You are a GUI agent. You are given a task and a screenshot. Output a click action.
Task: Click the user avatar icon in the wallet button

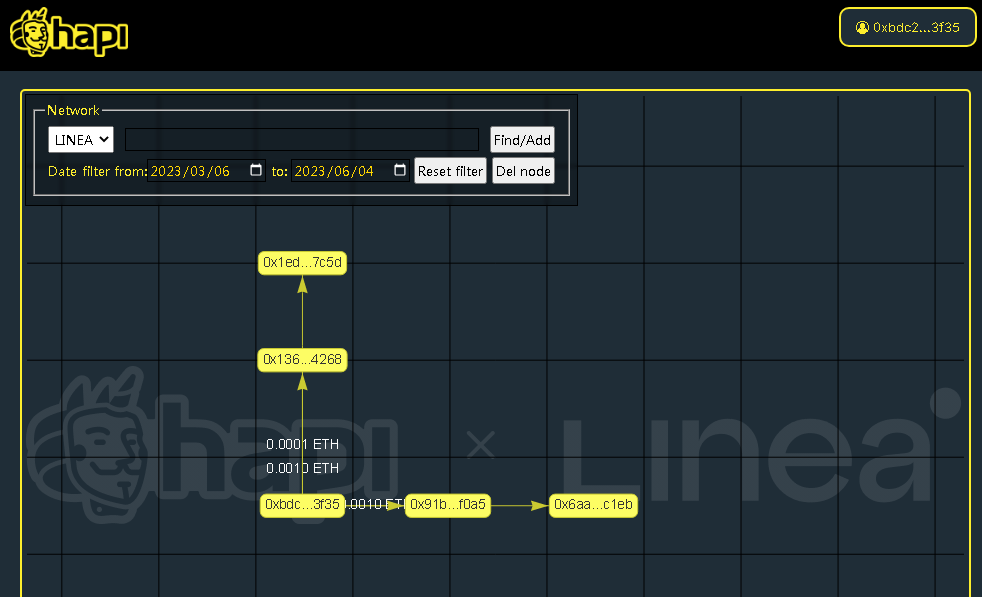pyautogui.click(x=862, y=28)
